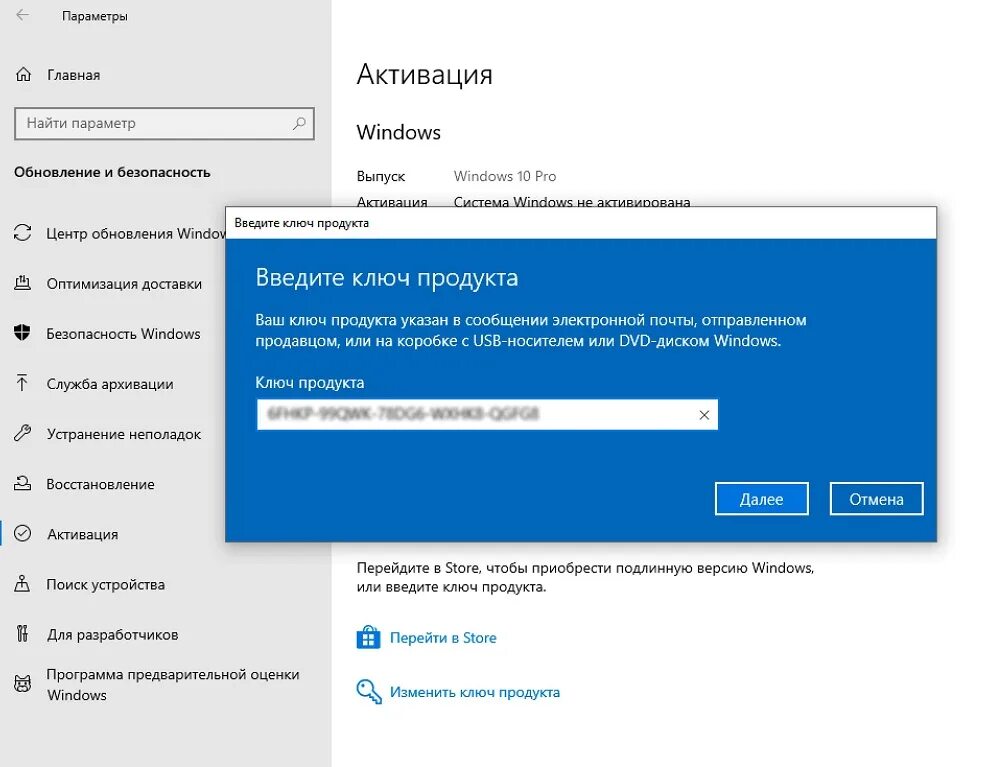
Task: Select Для разработчиков item
Action: pyautogui.click(x=112, y=635)
